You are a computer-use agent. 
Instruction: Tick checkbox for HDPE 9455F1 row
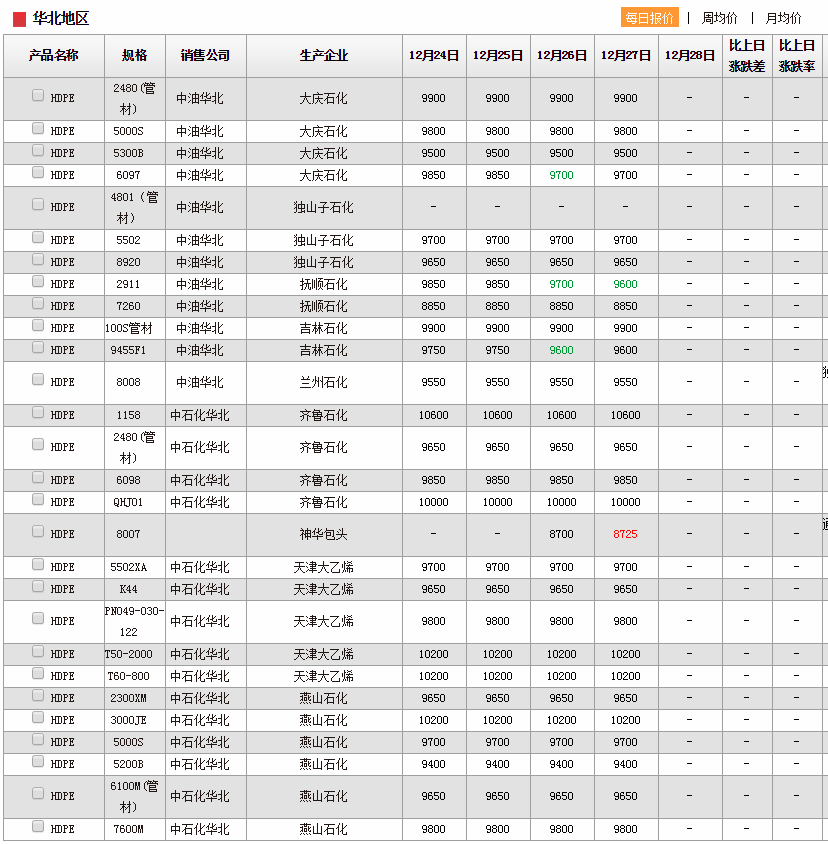[38, 348]
